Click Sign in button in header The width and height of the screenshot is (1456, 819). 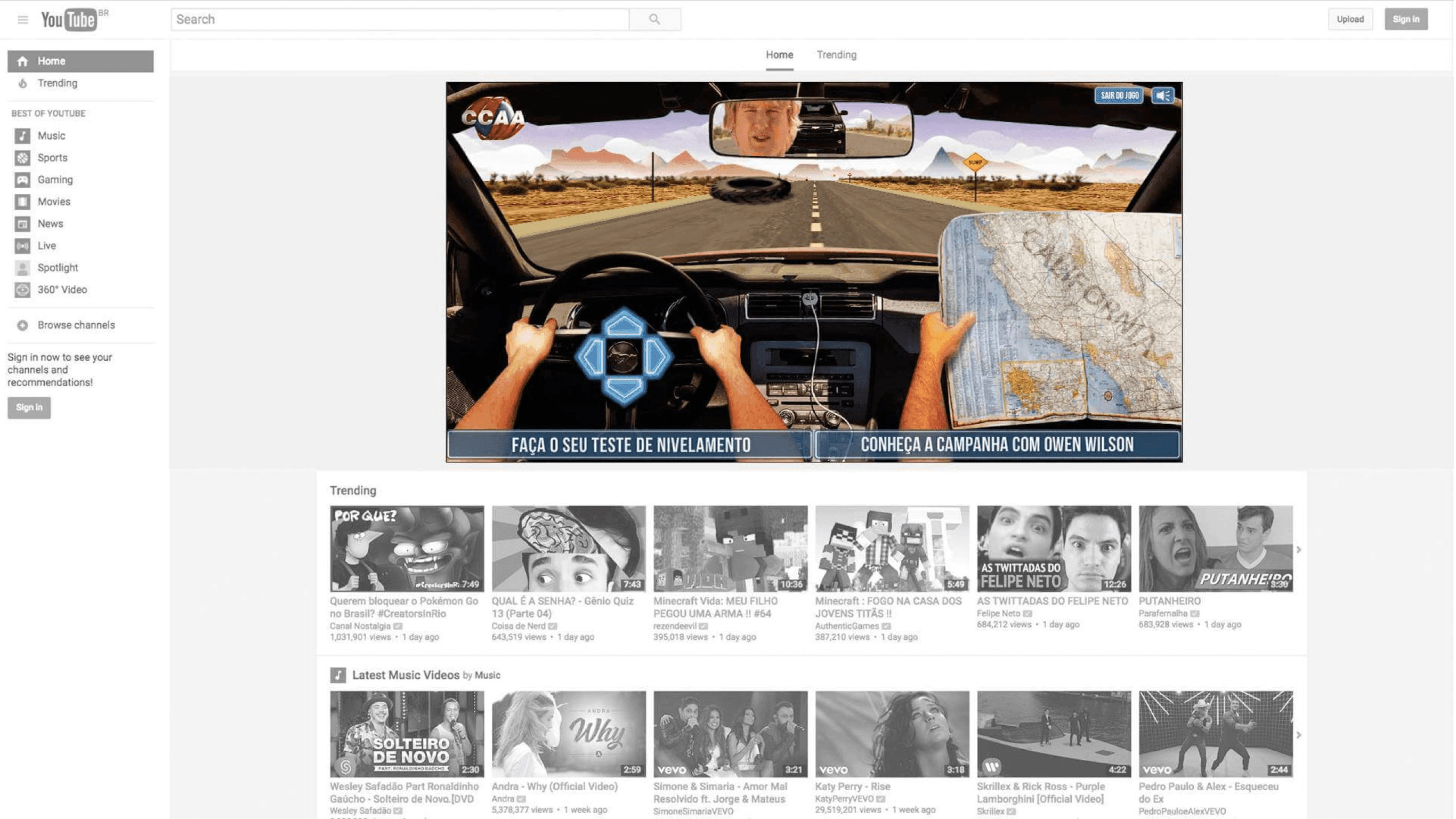[1406, 19]
